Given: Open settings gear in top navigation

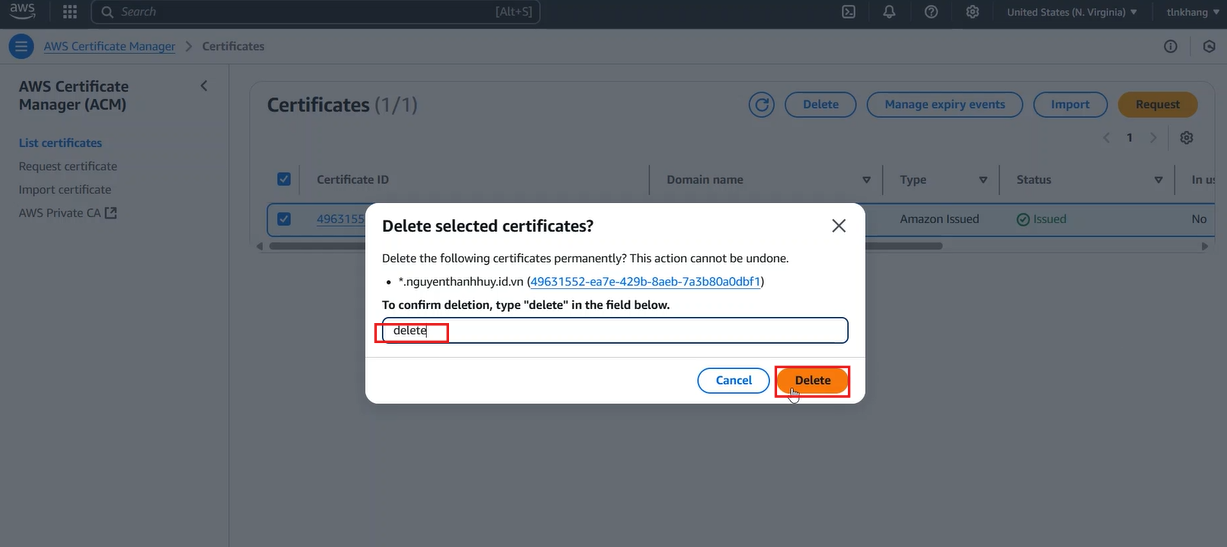Looking at the screenshot, I should click(972, 12).
